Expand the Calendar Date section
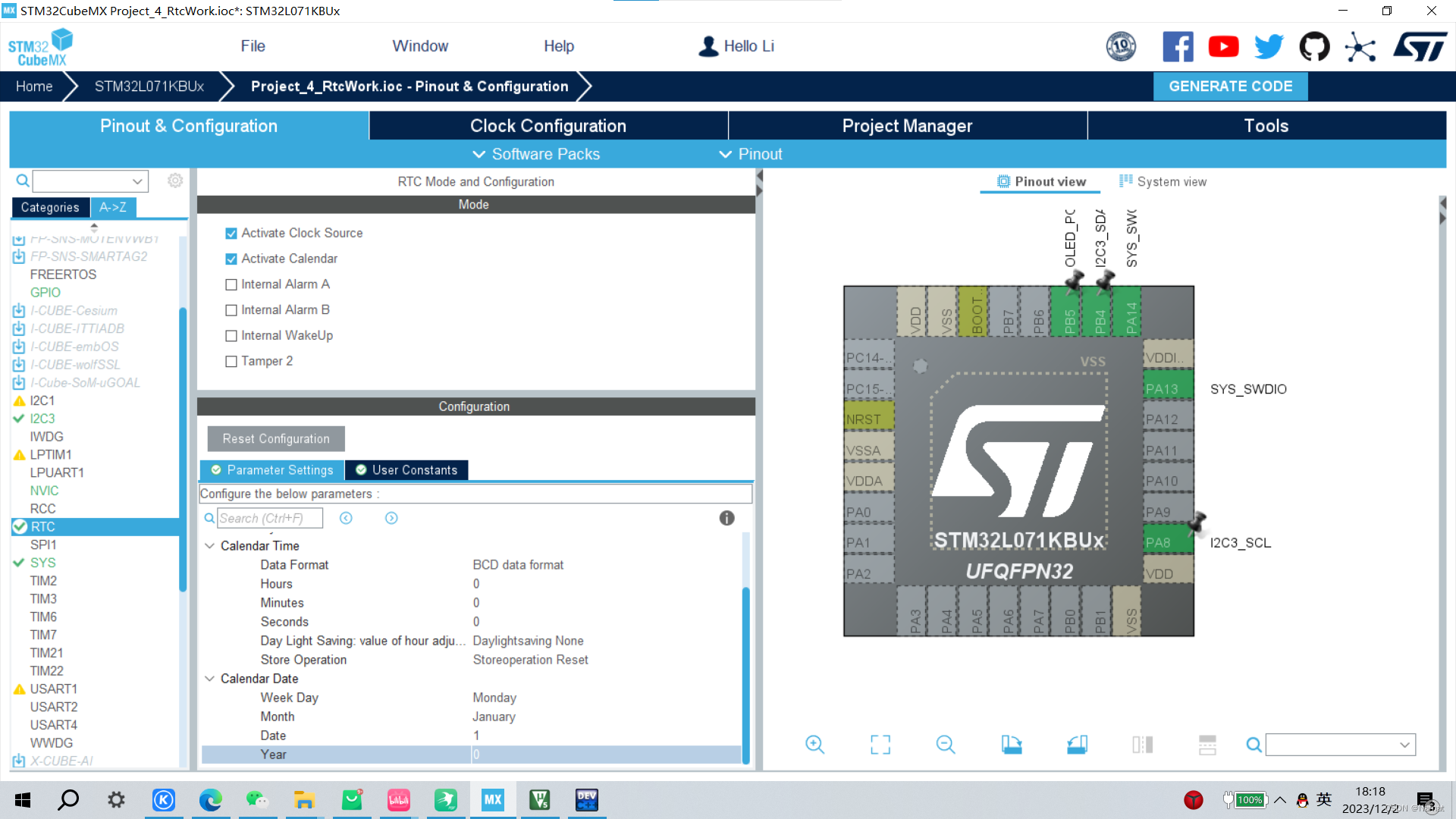This screenshot has width=1456, height=819. coord(211,679)
